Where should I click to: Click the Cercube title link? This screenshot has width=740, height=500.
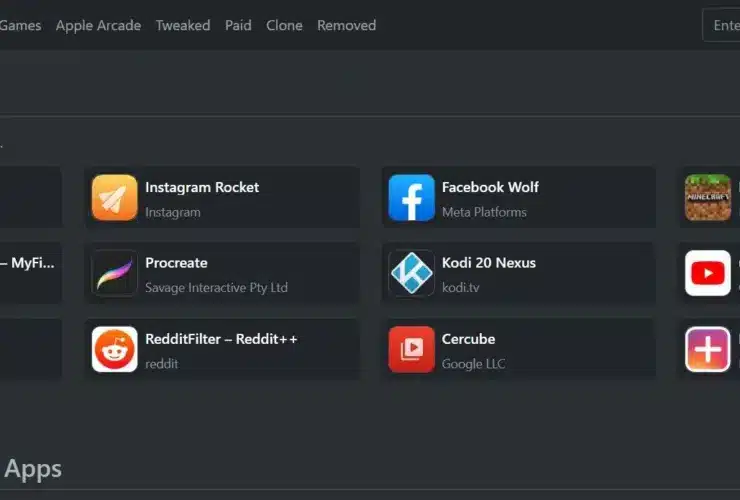click(x=468, y=339)
